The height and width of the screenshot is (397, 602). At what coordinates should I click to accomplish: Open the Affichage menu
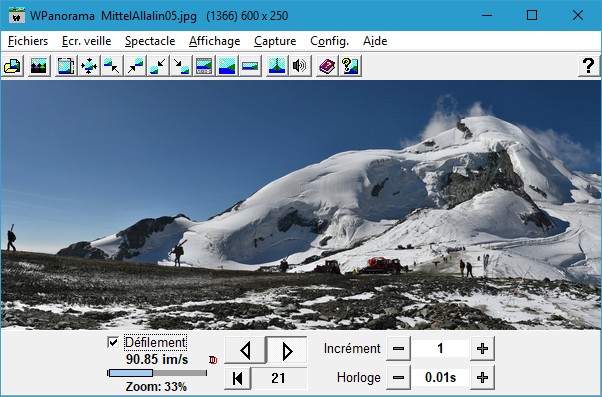214,41
